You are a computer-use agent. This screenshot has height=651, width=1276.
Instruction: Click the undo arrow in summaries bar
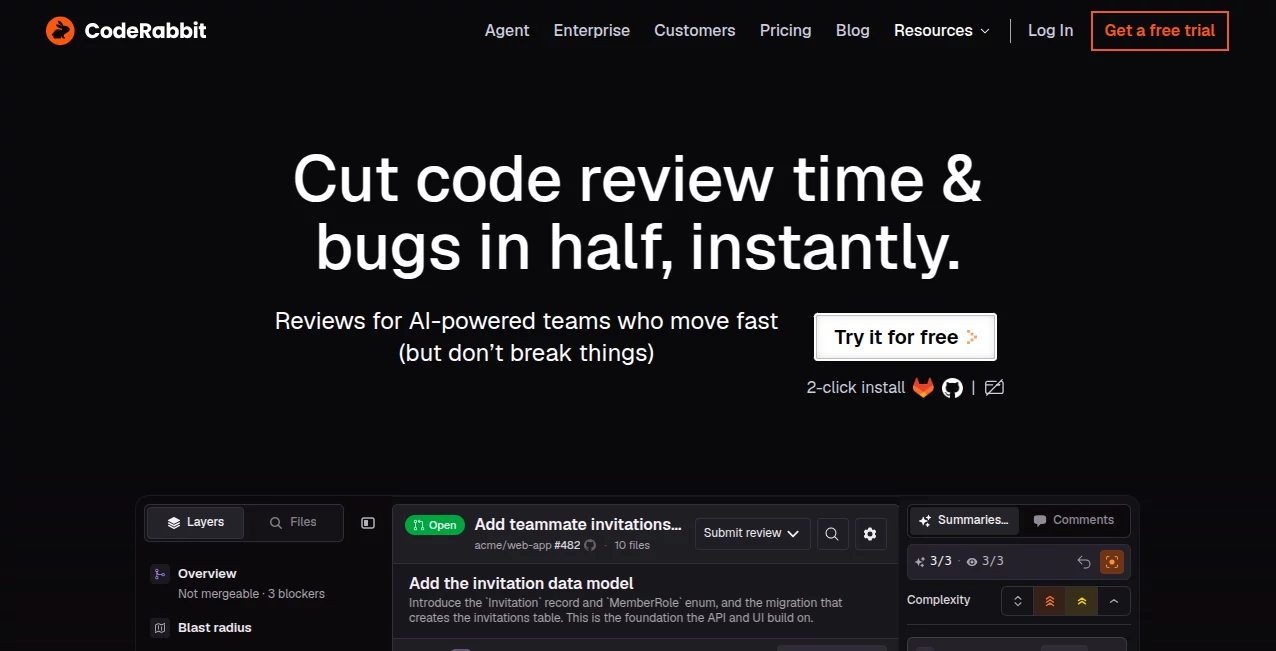click(1084, 562)
